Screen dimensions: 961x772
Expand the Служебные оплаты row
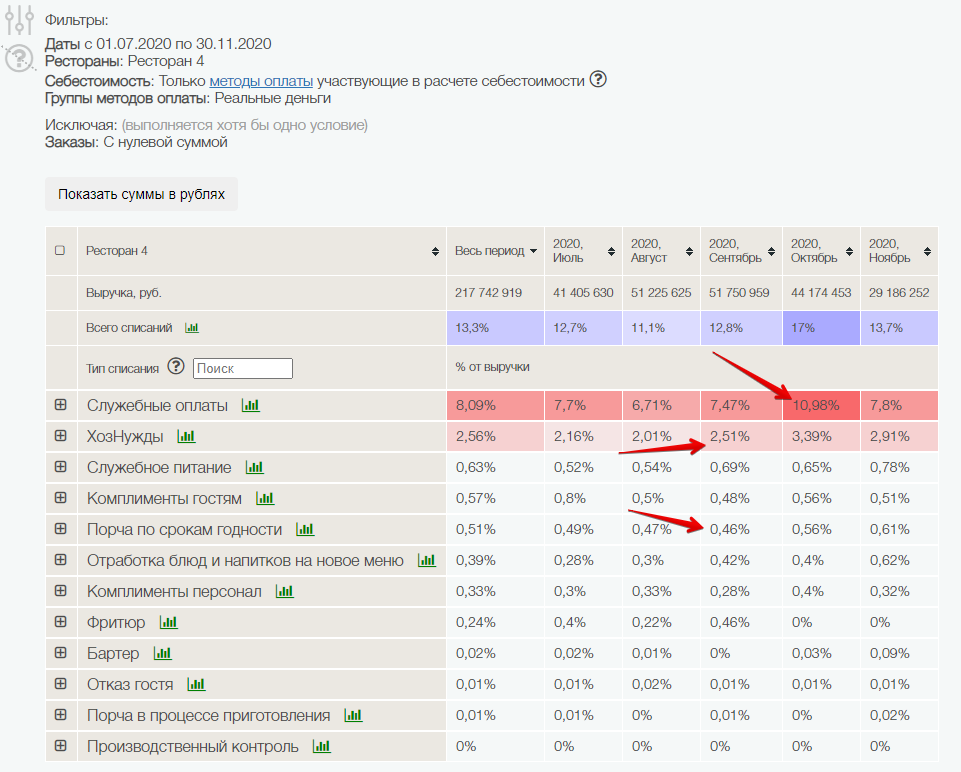[61, 404]
